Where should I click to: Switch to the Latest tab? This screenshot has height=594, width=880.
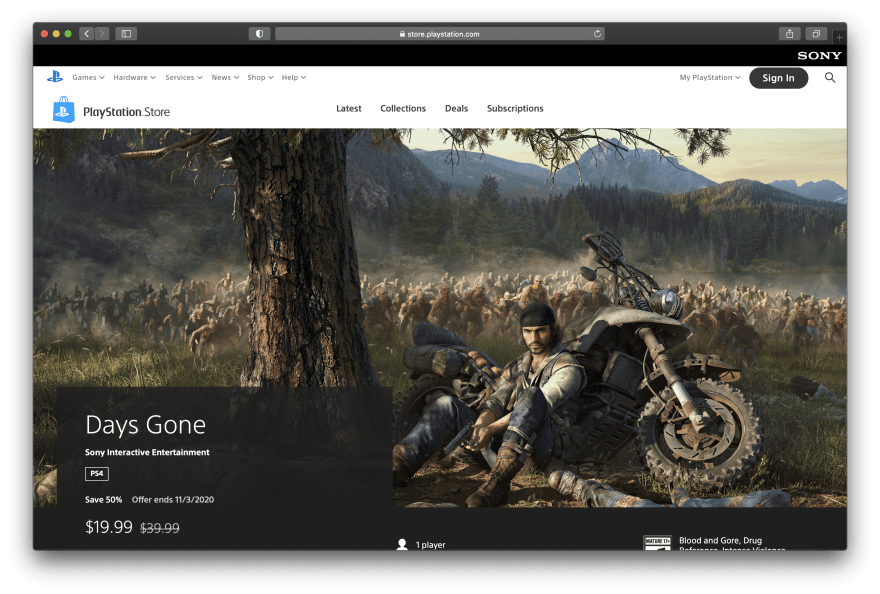click(x=349, y=108)
